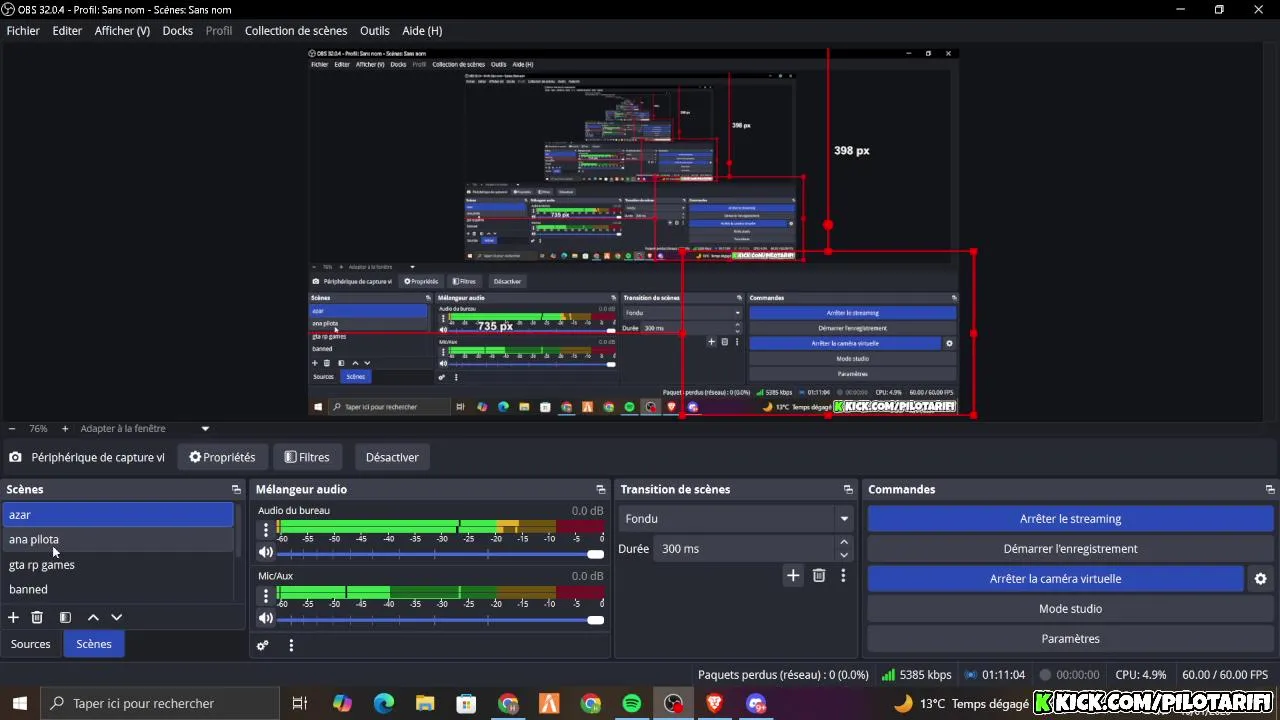Open Brave browser from taskbar
Viewport: 1280px width, 720px height.
(x=714, y=704)
